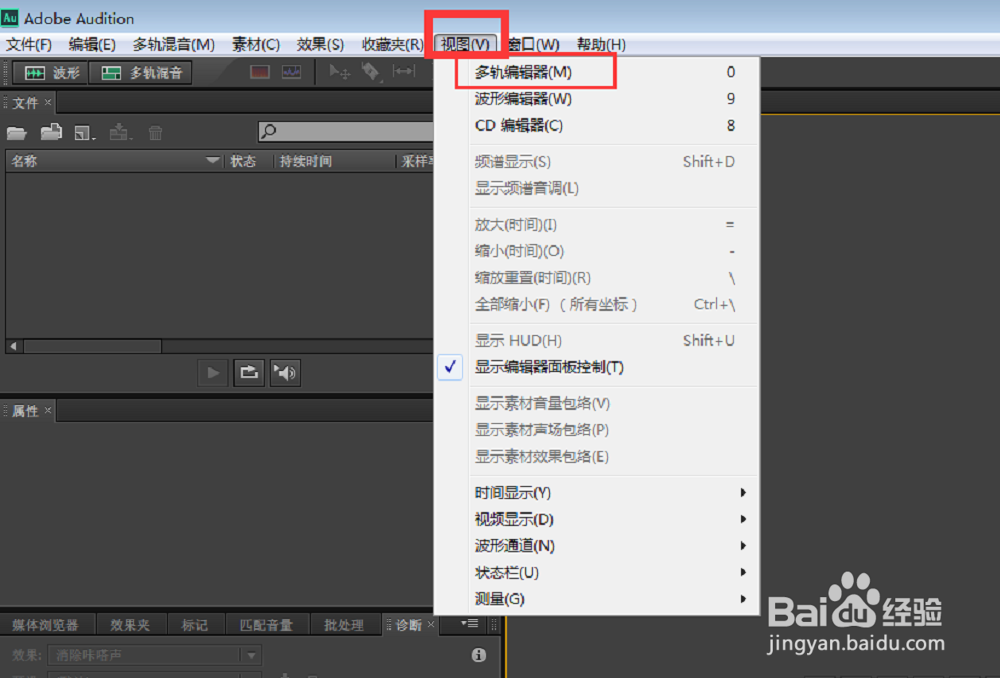This screenshot has width=1000, height=678.
Task: Switch to the 匹配音量 tab
Action: coord(266,625)
